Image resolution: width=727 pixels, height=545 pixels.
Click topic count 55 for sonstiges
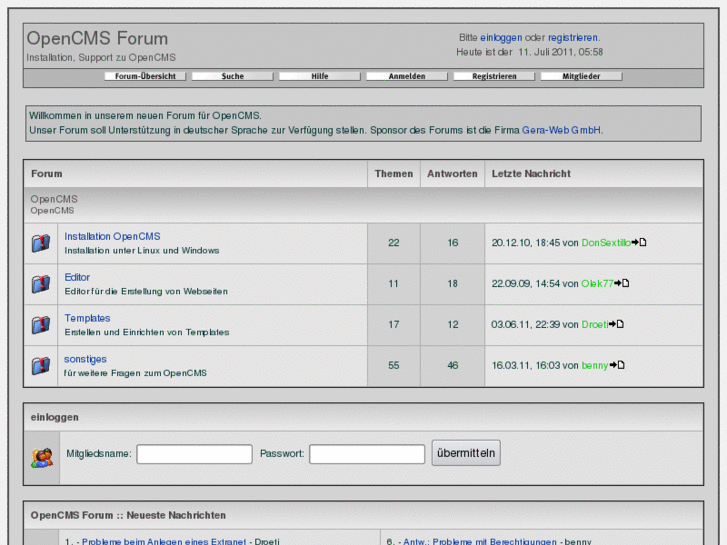click(x=394, y=365)
